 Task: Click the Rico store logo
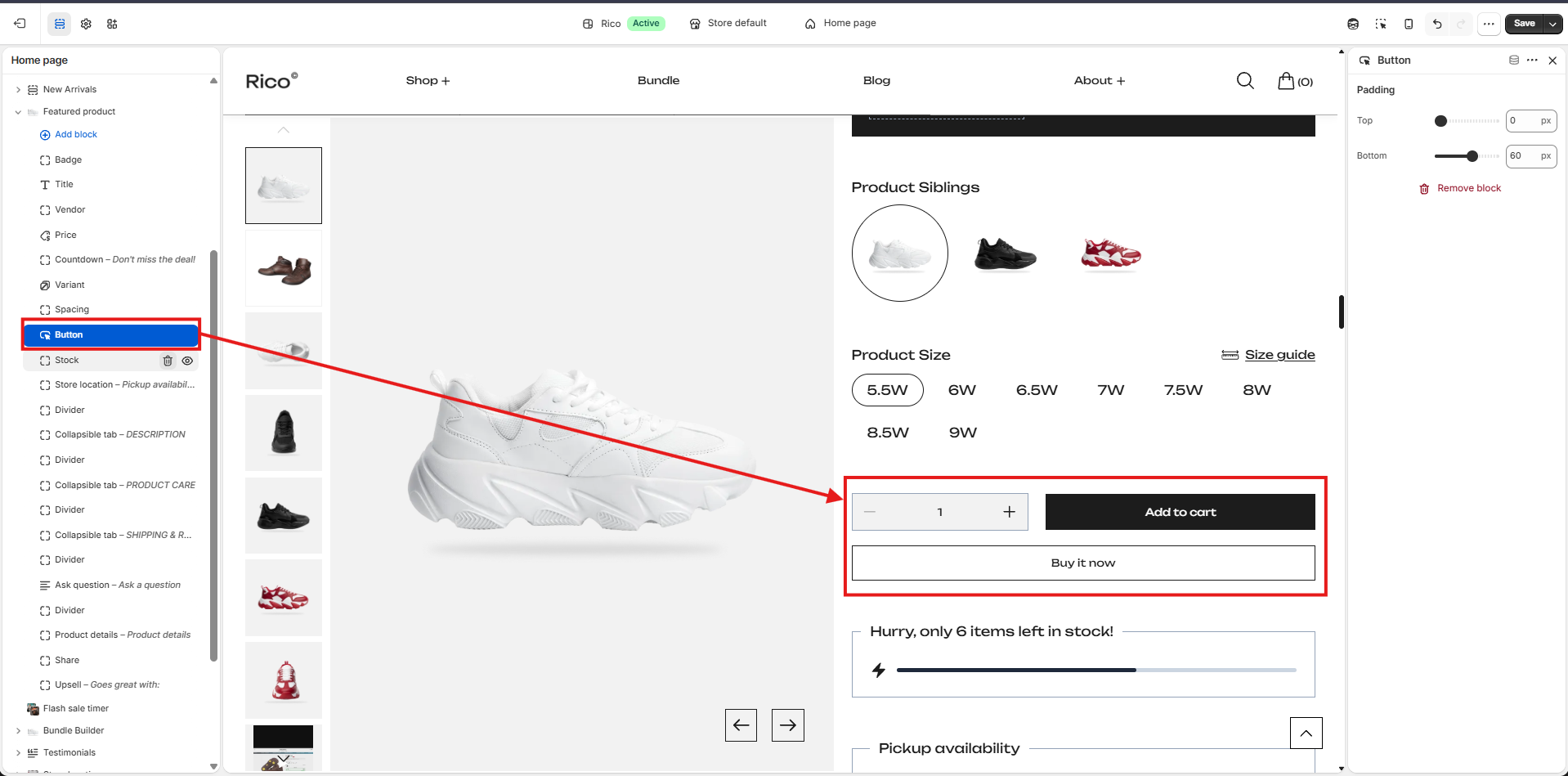pyautogui.click(x=271, y=80)
